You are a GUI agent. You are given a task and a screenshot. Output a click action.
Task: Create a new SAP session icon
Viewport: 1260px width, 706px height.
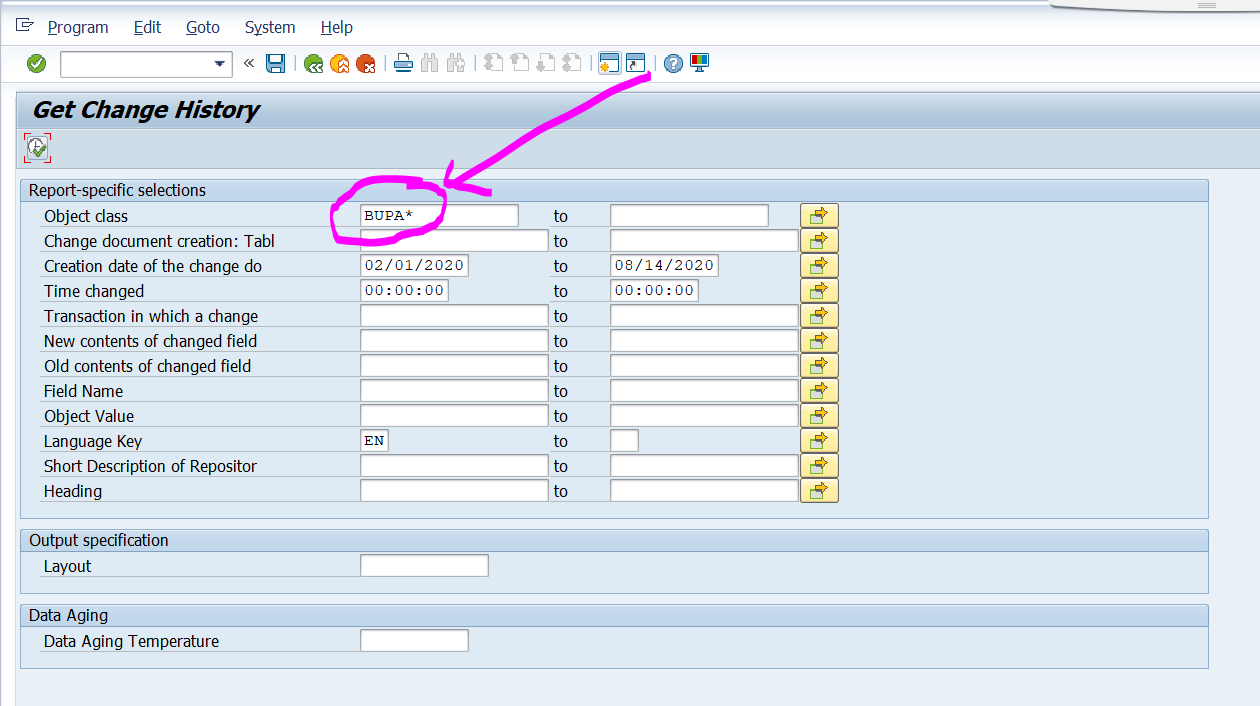(609, 63)
